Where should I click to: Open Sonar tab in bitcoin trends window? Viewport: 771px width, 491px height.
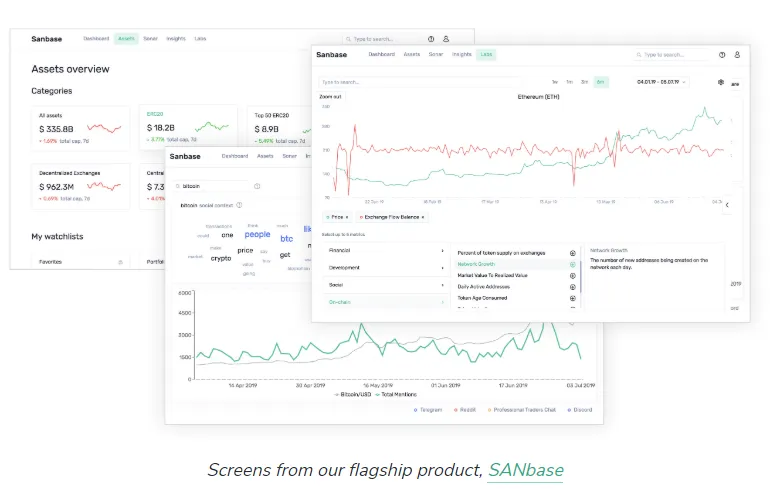pyautogui.click(x=289, y=156)
